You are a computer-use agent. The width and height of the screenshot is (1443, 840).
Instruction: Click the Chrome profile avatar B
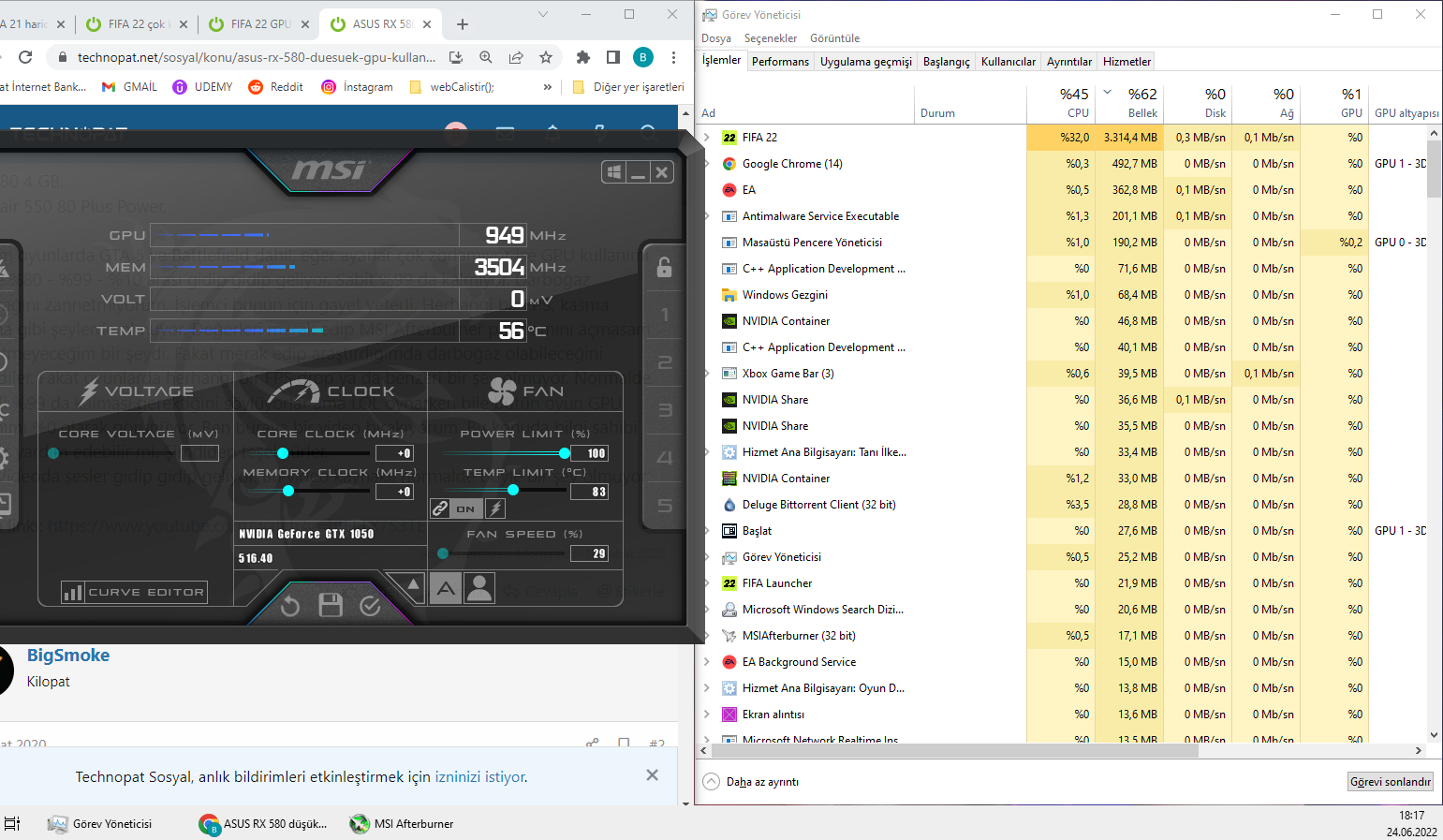643,57
